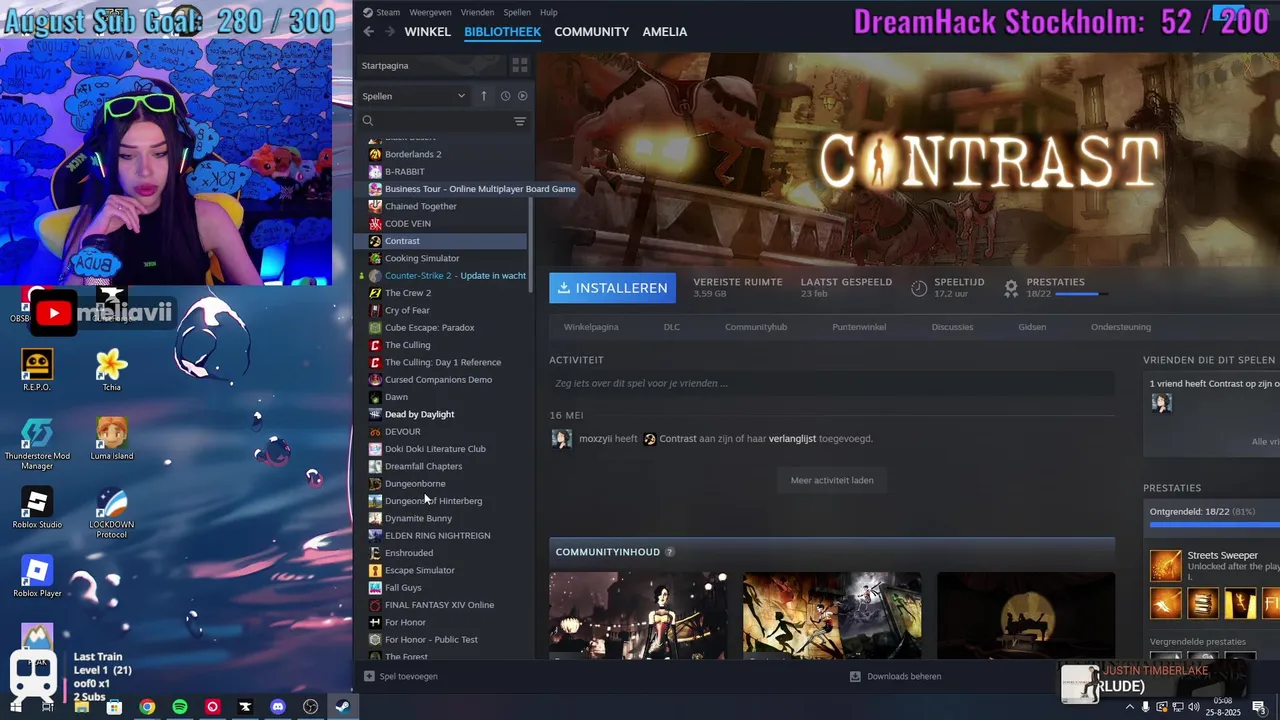Open the Communityhub link

click(756, 327)
